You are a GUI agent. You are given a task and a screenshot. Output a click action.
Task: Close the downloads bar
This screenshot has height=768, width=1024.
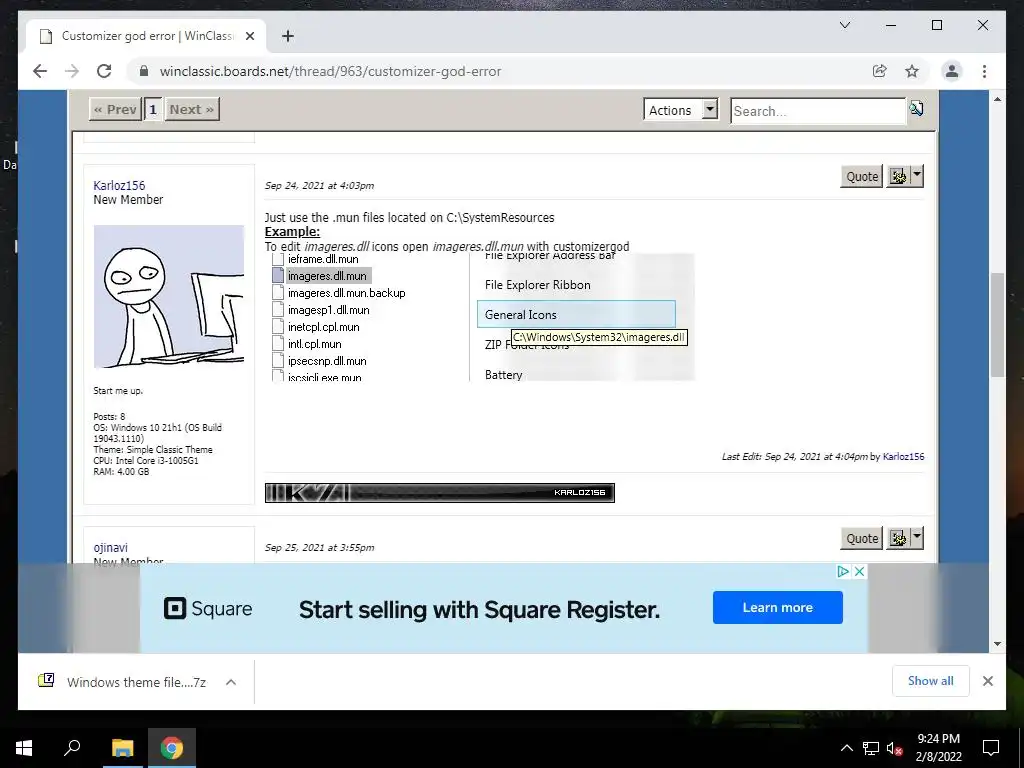(x=987, y=681)
